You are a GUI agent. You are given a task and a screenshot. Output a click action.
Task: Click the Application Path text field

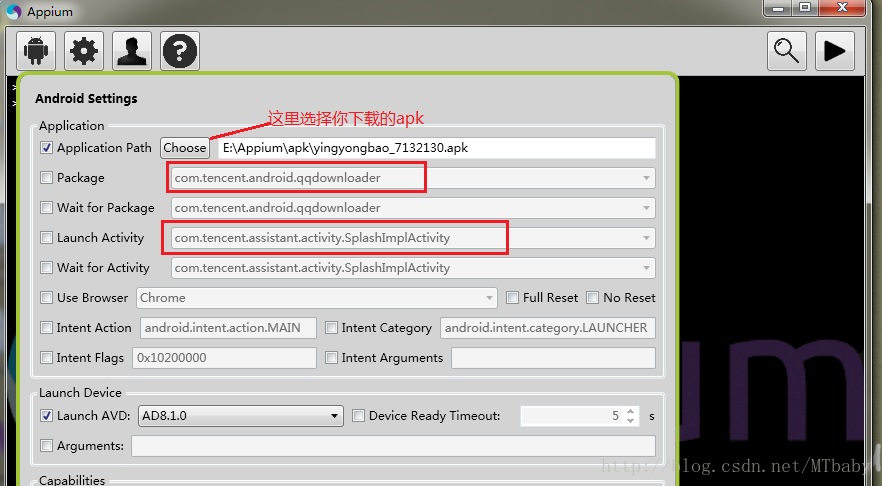[436, 148]
